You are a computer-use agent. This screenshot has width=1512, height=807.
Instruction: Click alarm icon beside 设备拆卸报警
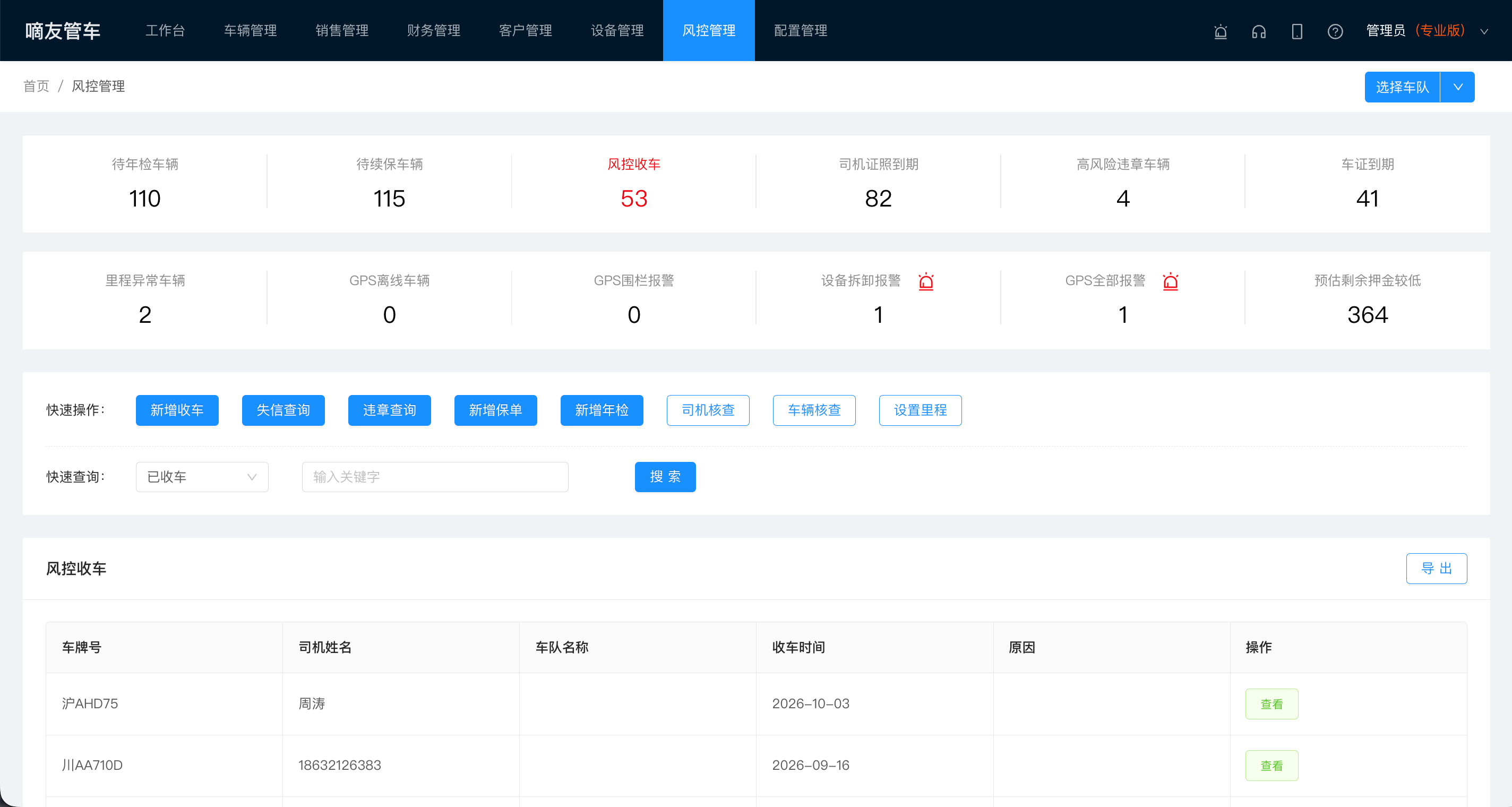click(x=926, y=281)
